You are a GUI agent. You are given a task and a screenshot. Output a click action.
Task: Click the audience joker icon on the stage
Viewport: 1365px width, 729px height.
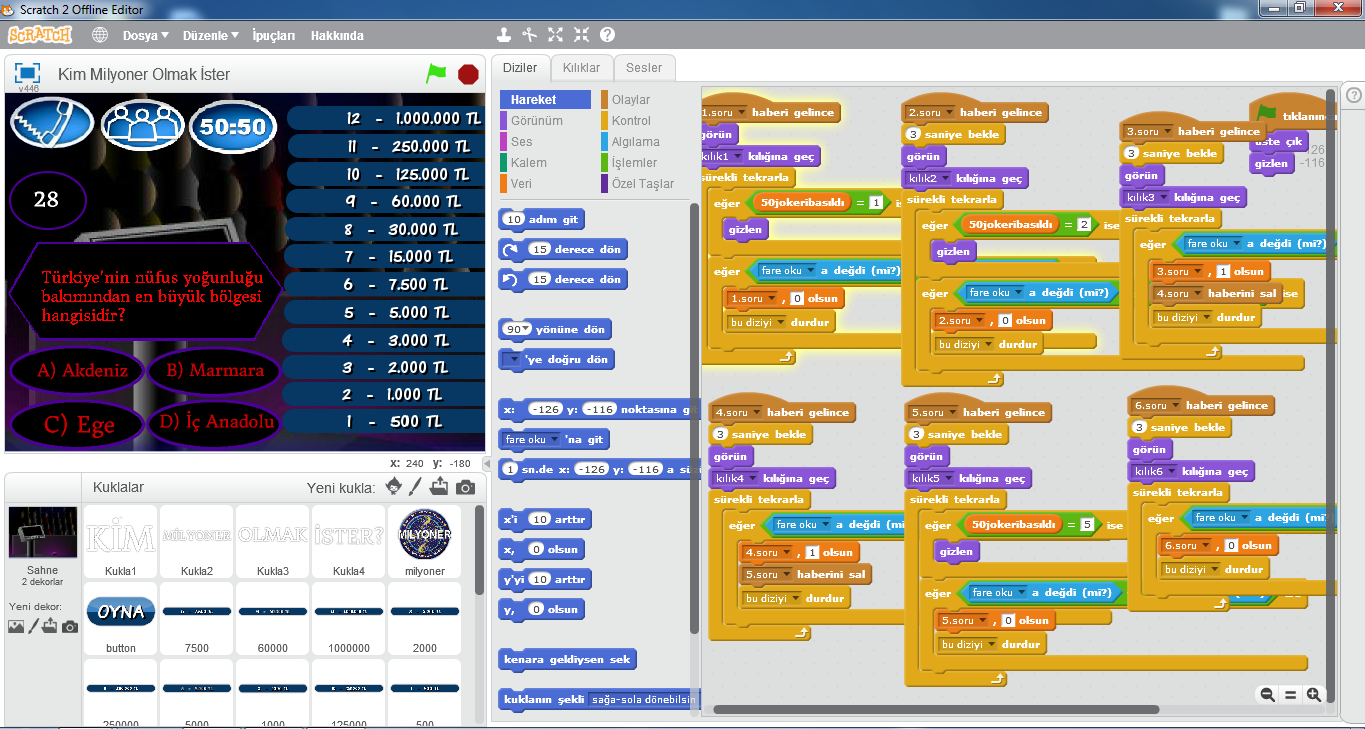[142, 125]
